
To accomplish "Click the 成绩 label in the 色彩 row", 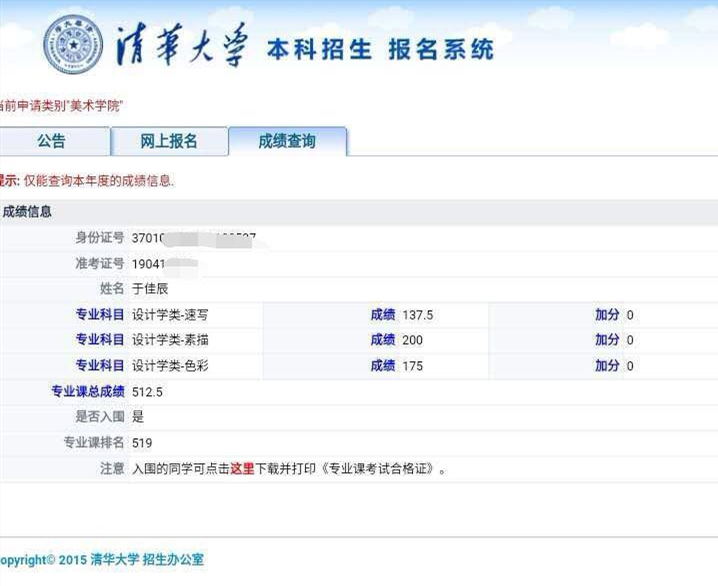I will (383, 365).
